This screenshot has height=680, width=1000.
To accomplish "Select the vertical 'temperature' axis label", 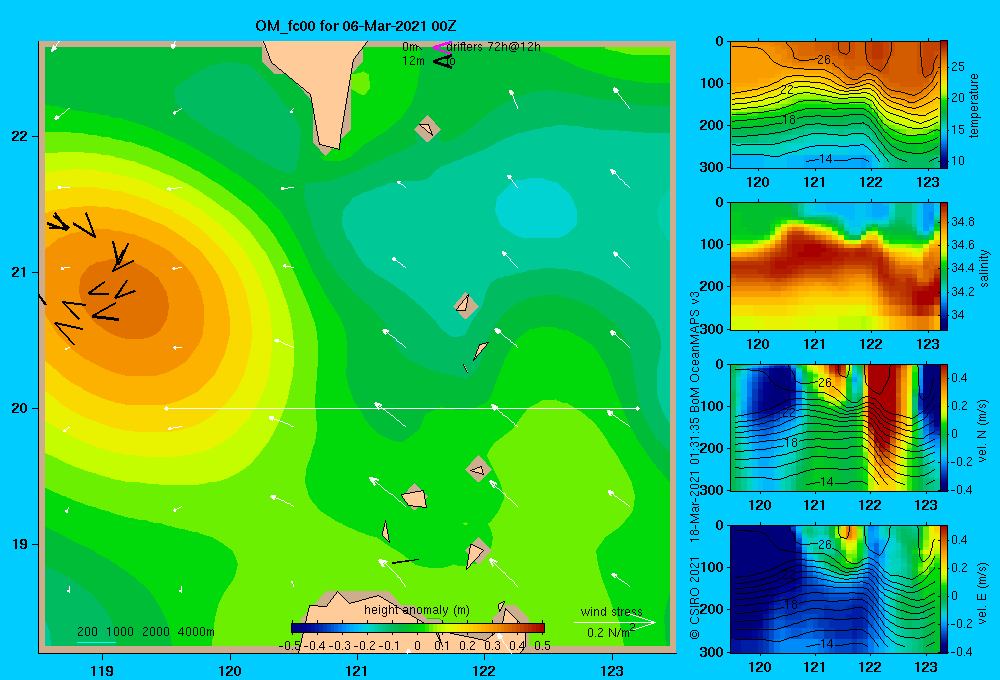I will click(x=974, y=105).
